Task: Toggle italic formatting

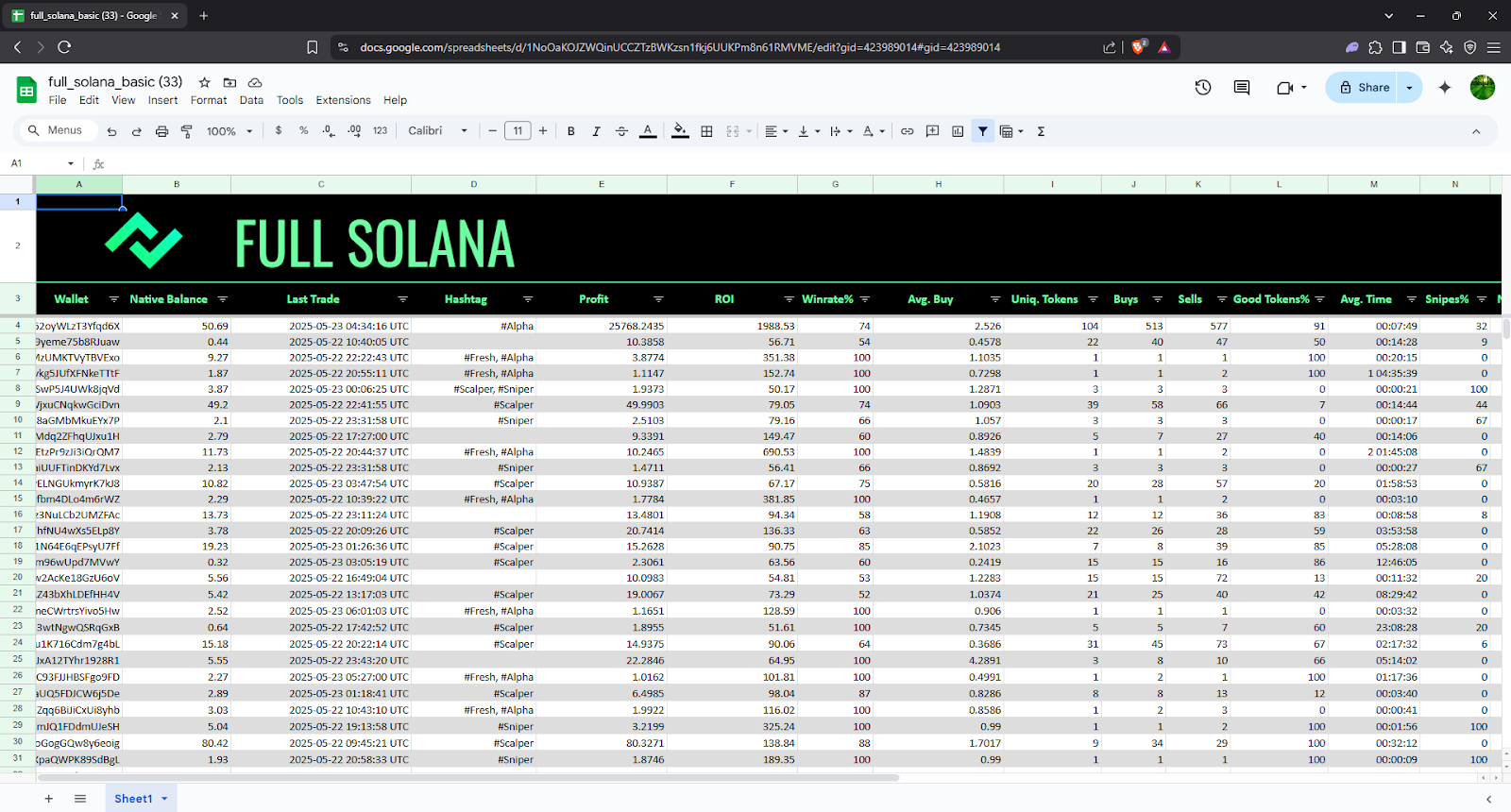Action: click(596, 131)
